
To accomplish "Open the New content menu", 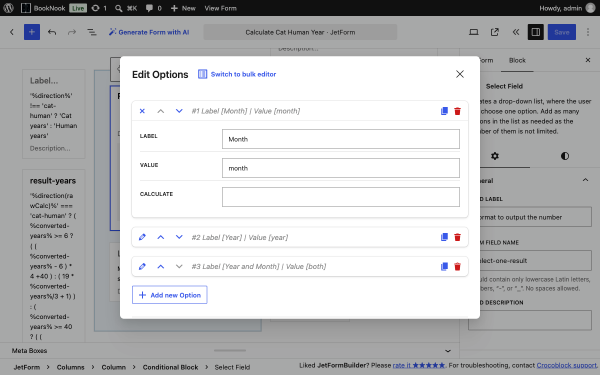I will (183, 8).
